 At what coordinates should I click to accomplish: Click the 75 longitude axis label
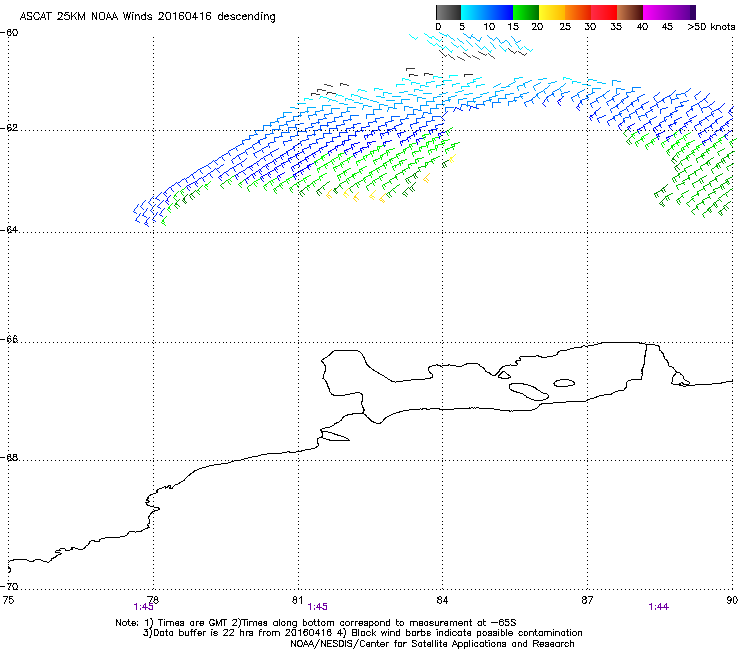8,600
